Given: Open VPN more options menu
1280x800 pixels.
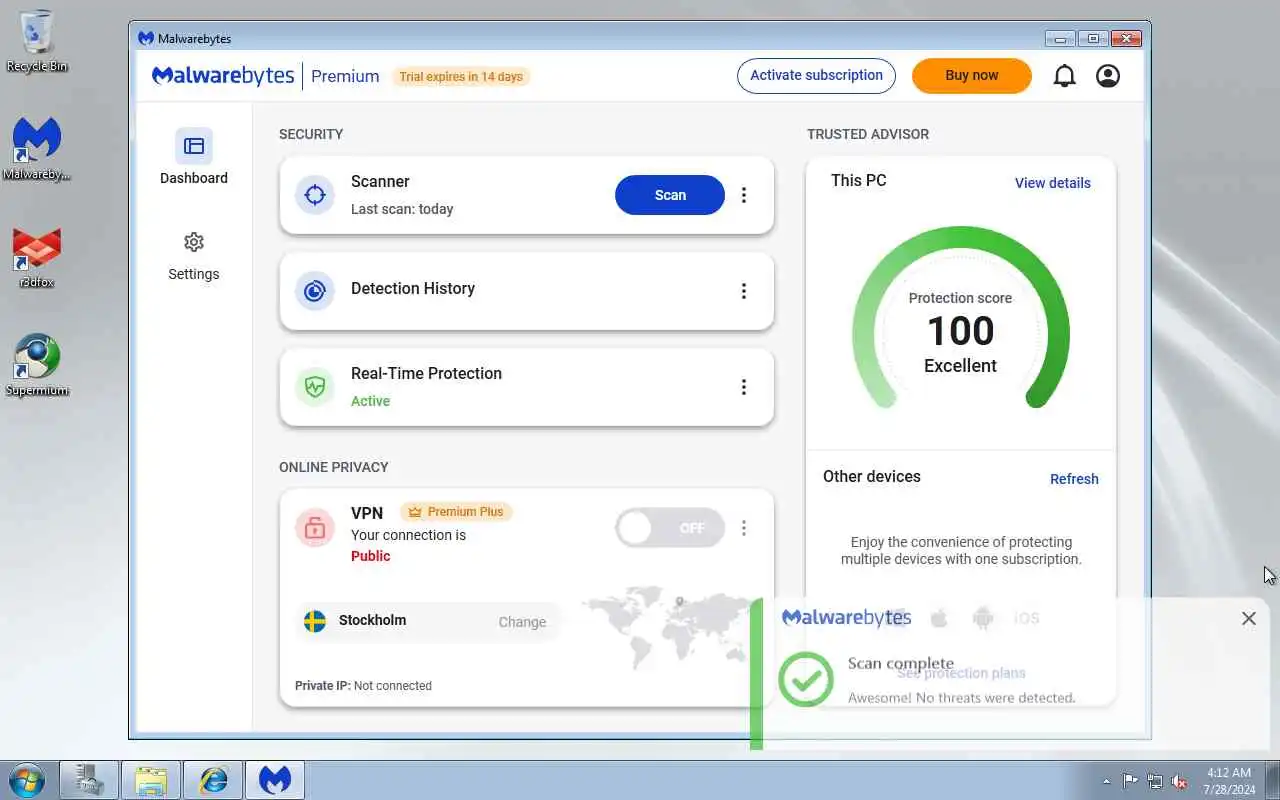Looking at the screenshot, I should (743, 528).
